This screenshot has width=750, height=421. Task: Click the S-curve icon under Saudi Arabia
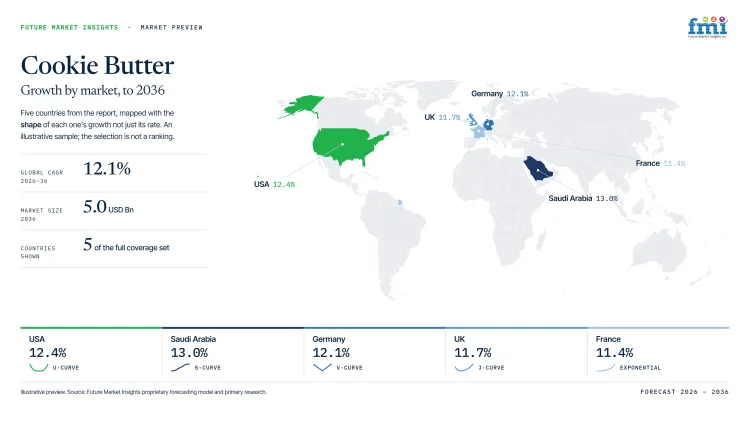180,367
